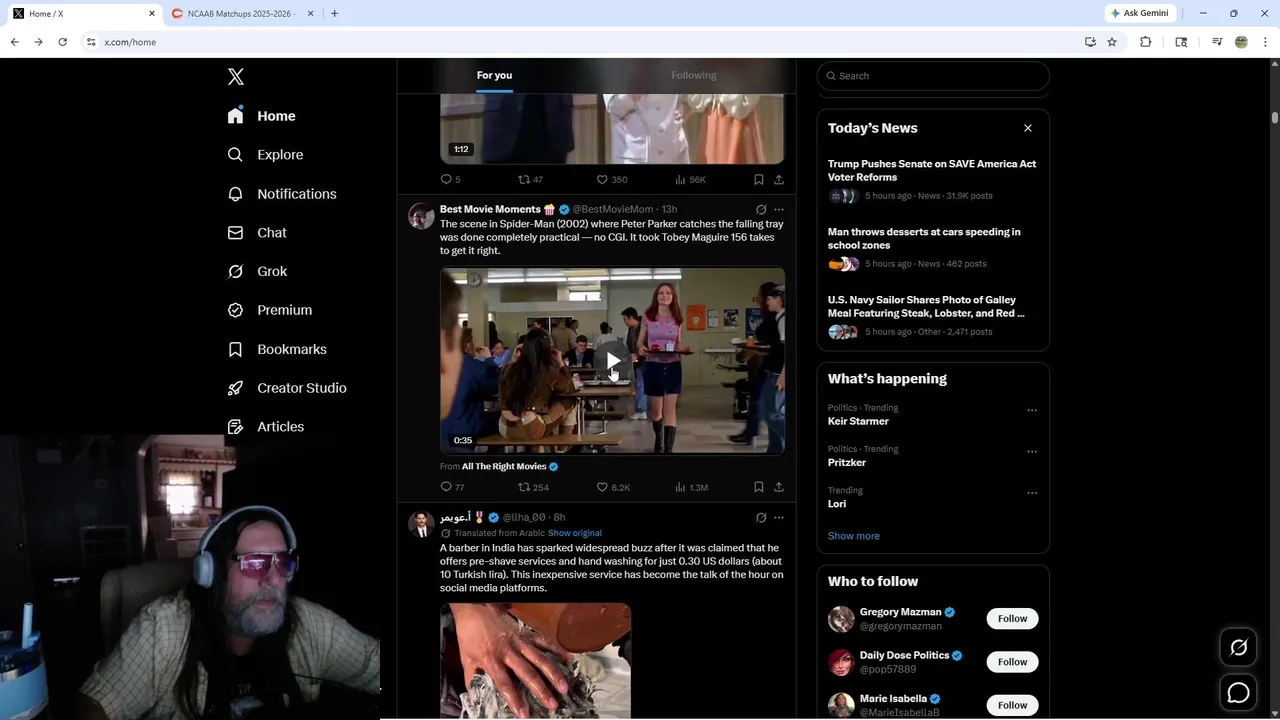The width and height of the screenshot is (1280, 720).
Task: Follow Gregory Mazman
Action: [1012, 619]
